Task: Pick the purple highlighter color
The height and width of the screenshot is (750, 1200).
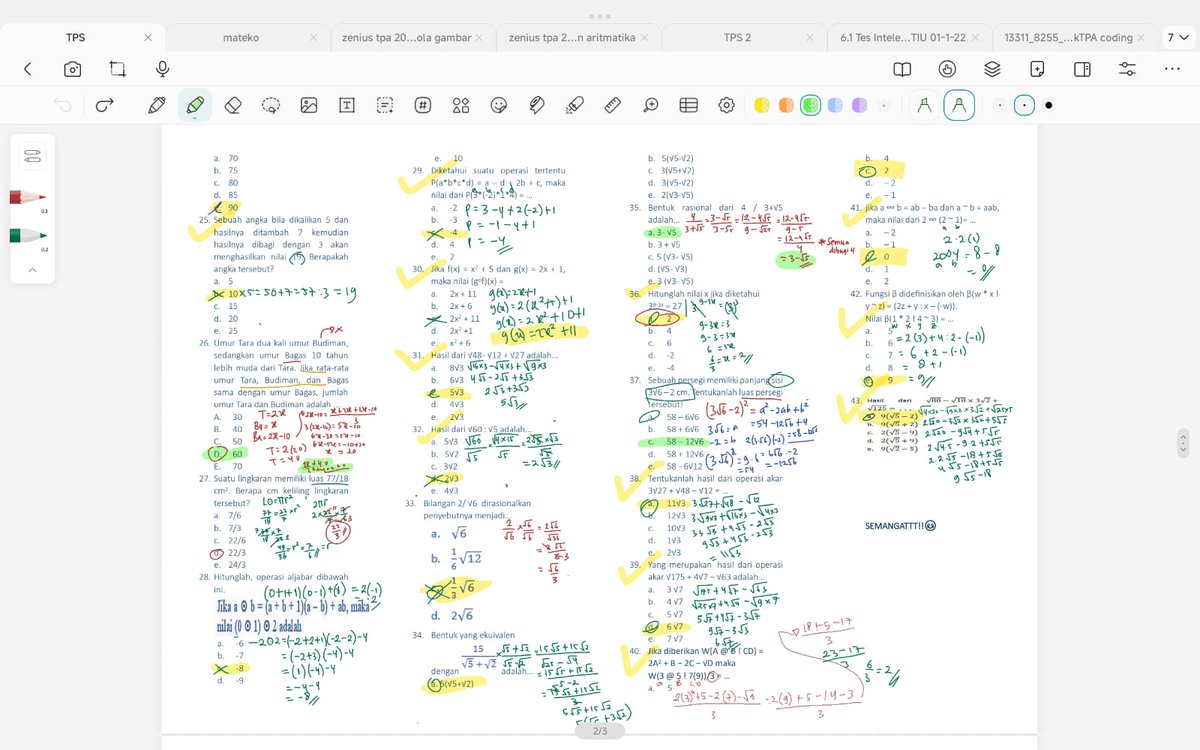Action: (859, 105)
